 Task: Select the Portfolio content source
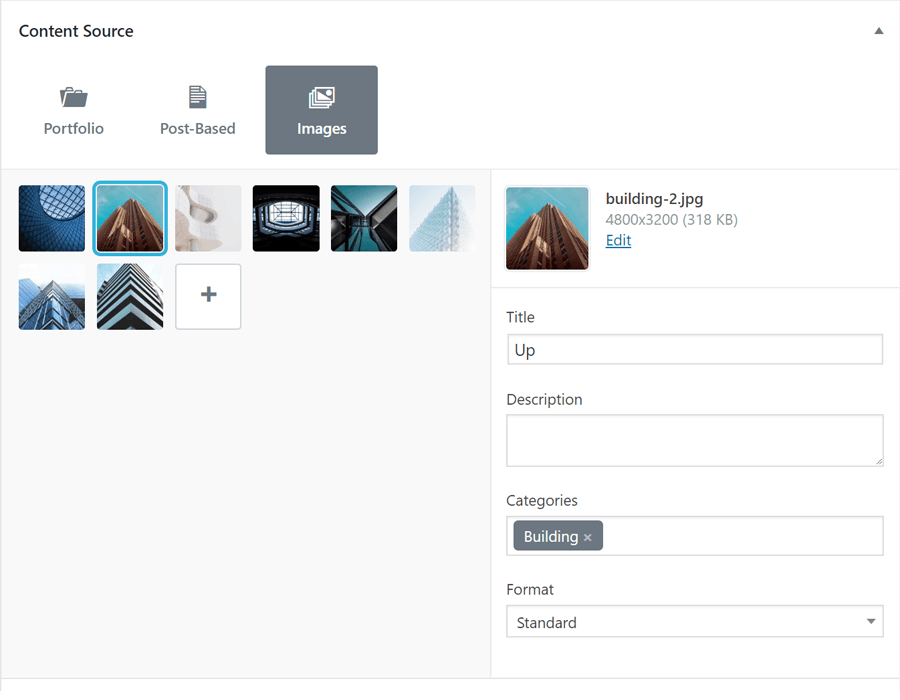point(73,110)
